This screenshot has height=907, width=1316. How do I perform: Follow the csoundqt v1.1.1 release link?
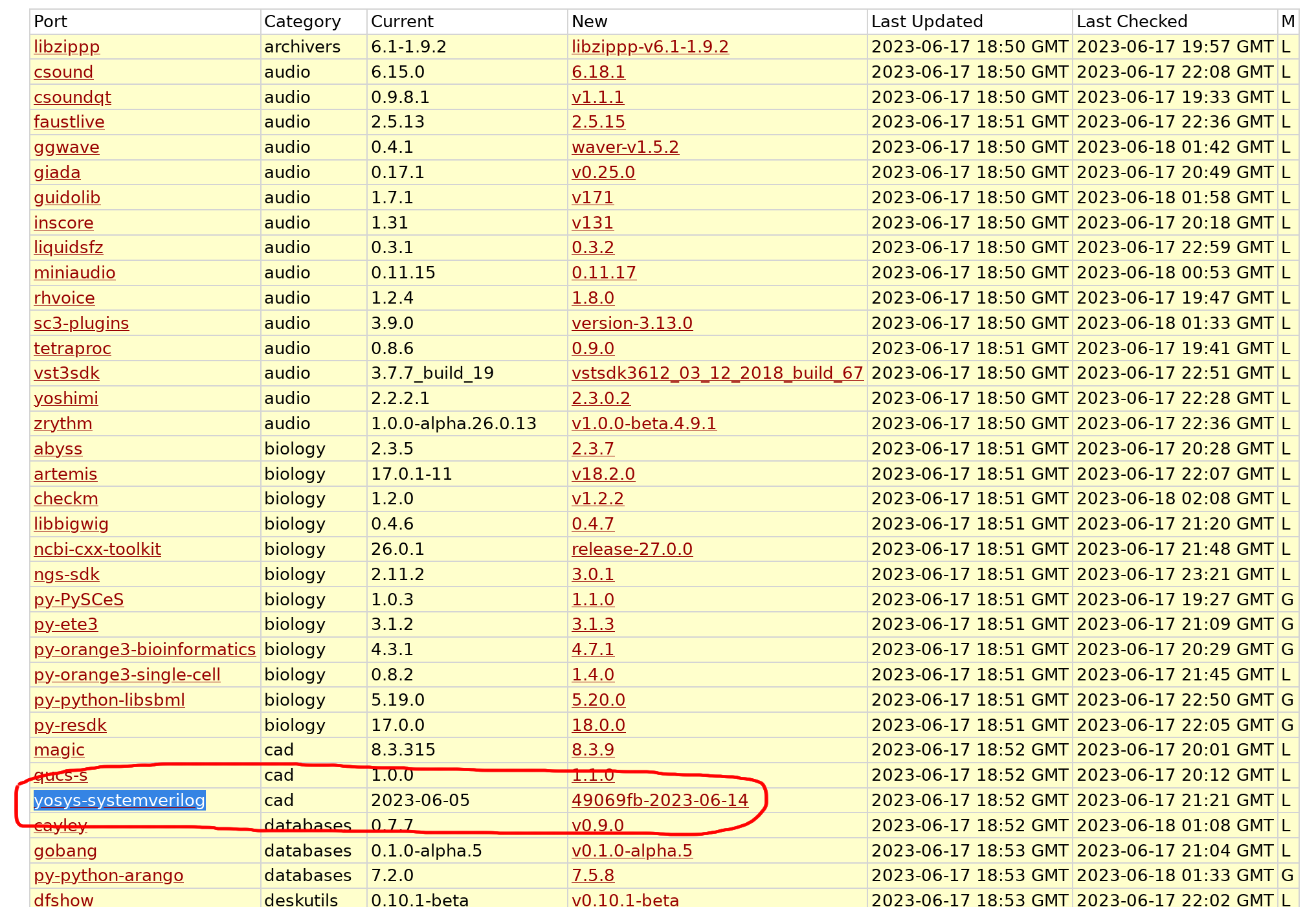click(x=598, y=96)
